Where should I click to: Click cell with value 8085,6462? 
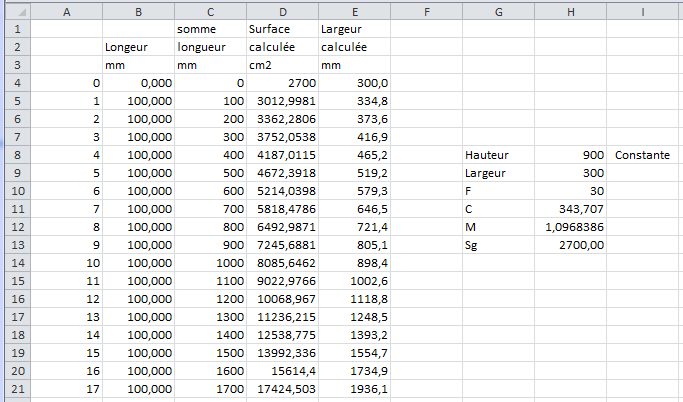pos(283,263)
